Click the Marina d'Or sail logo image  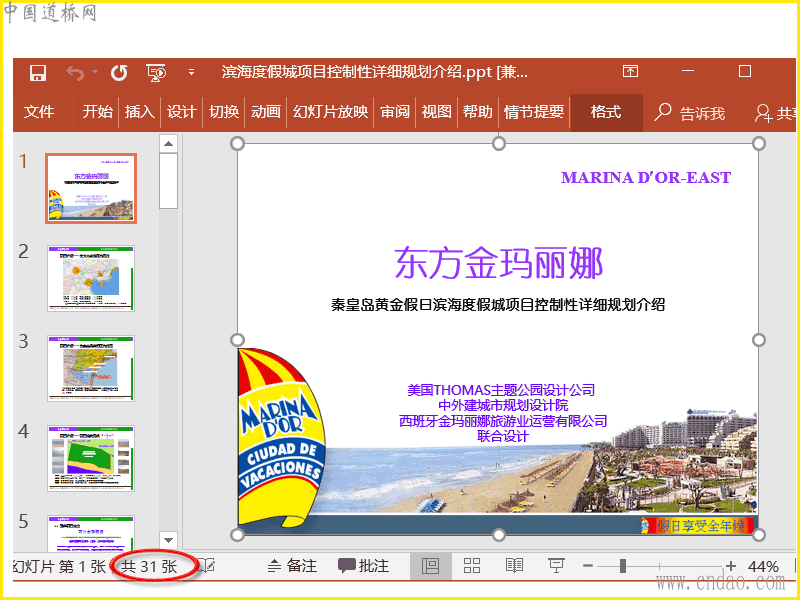(x=282, y=438)
